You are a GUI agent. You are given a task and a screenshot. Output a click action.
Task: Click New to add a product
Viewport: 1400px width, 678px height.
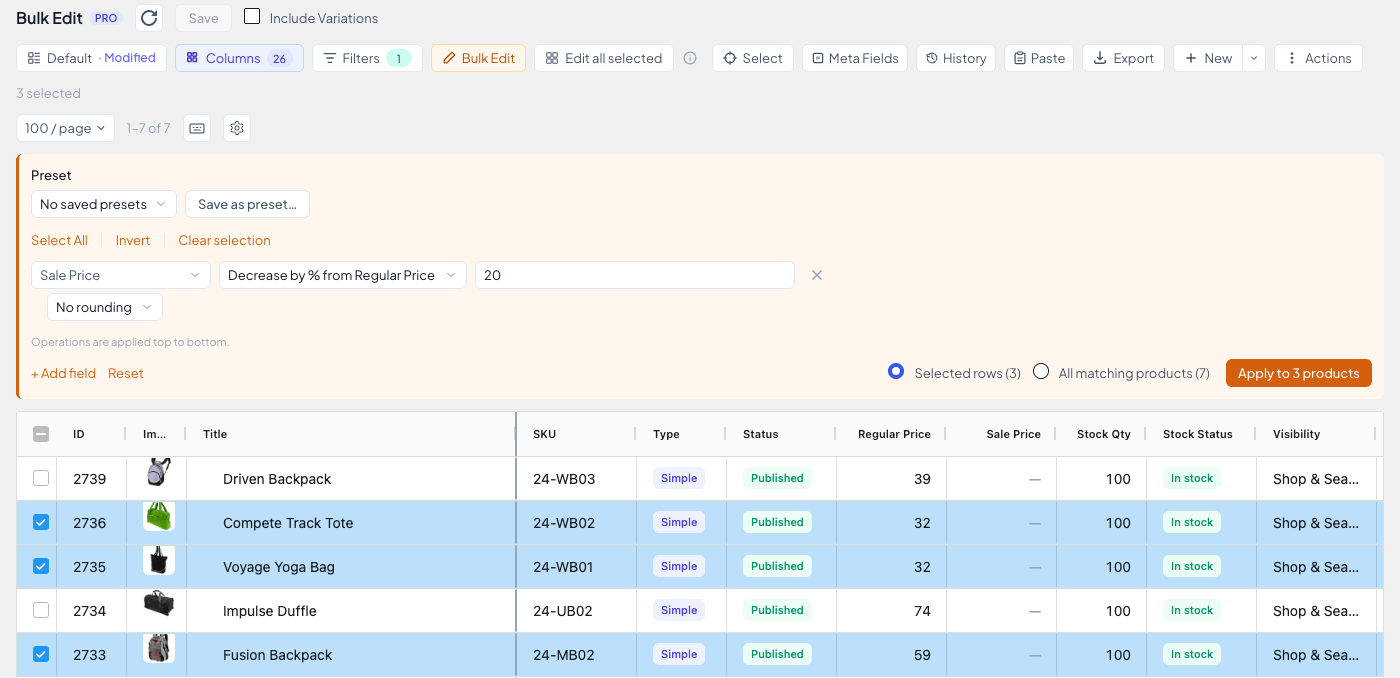point(1208,58)
